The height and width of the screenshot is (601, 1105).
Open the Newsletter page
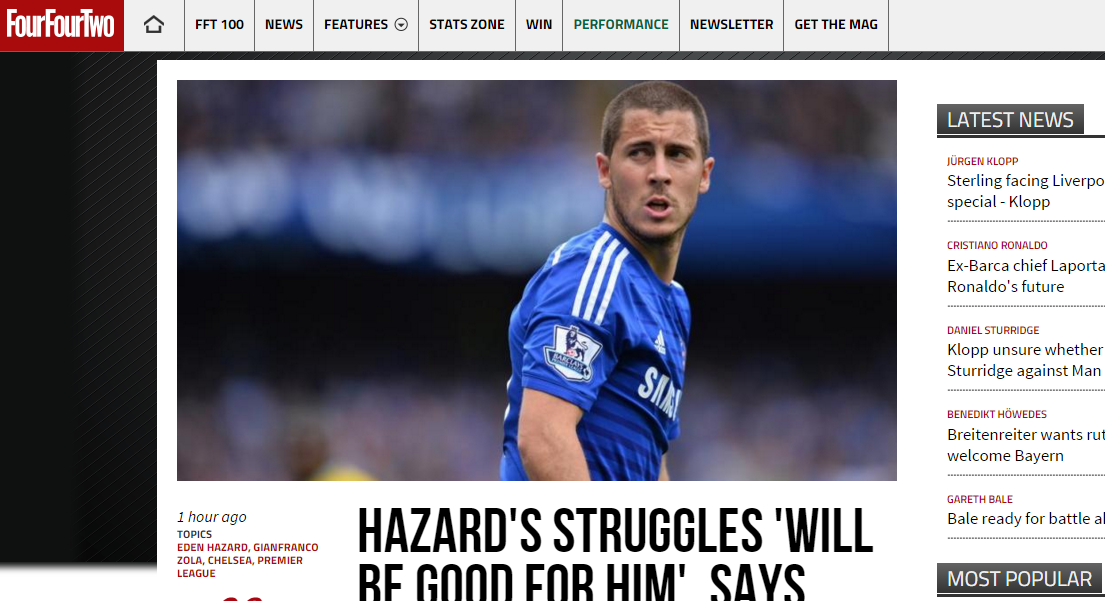coord(731,25)
